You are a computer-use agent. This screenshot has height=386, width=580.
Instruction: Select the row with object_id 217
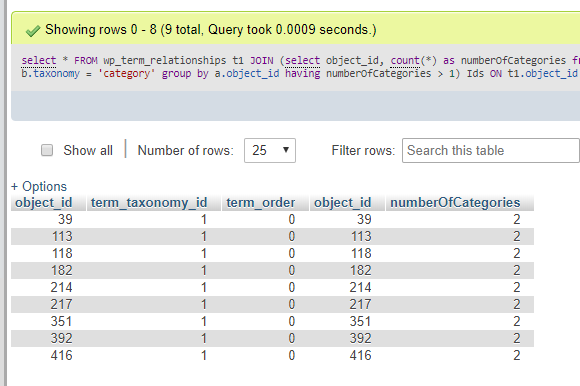[x=272, y=305]
